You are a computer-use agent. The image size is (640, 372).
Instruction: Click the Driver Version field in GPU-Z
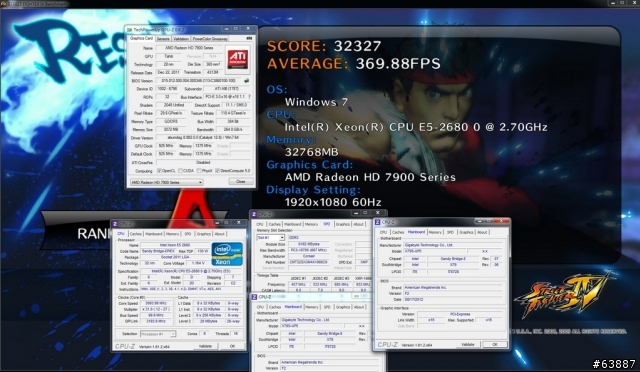click(x=203, y=138)
